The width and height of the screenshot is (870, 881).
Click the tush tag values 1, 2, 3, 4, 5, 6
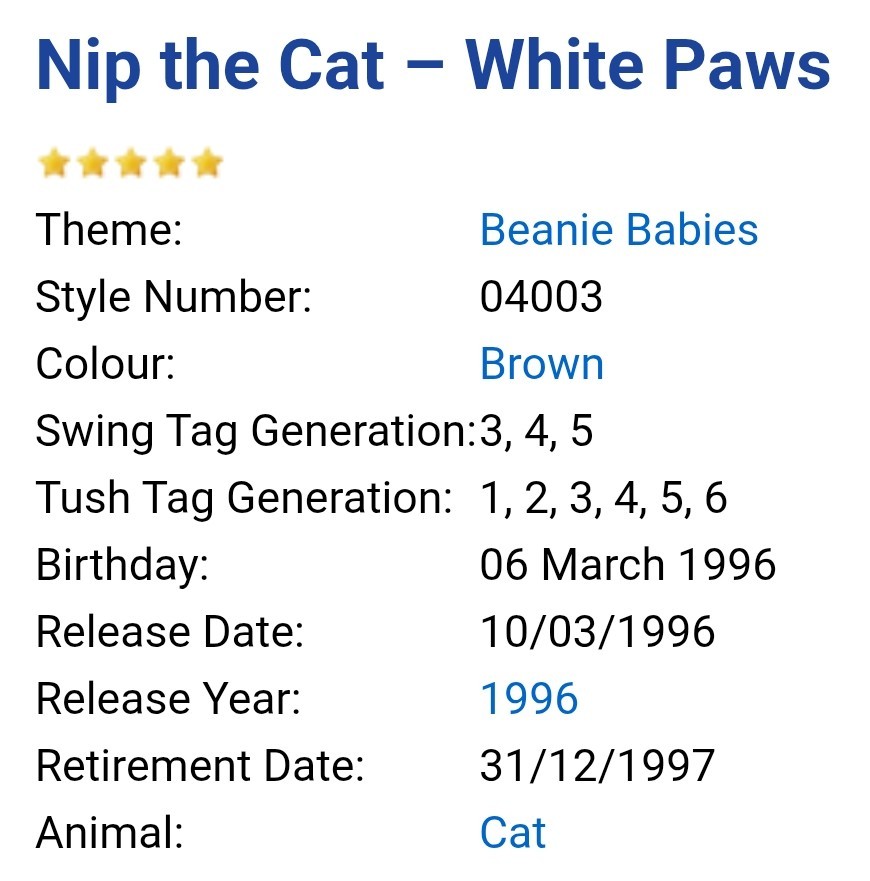coord(603,498)
